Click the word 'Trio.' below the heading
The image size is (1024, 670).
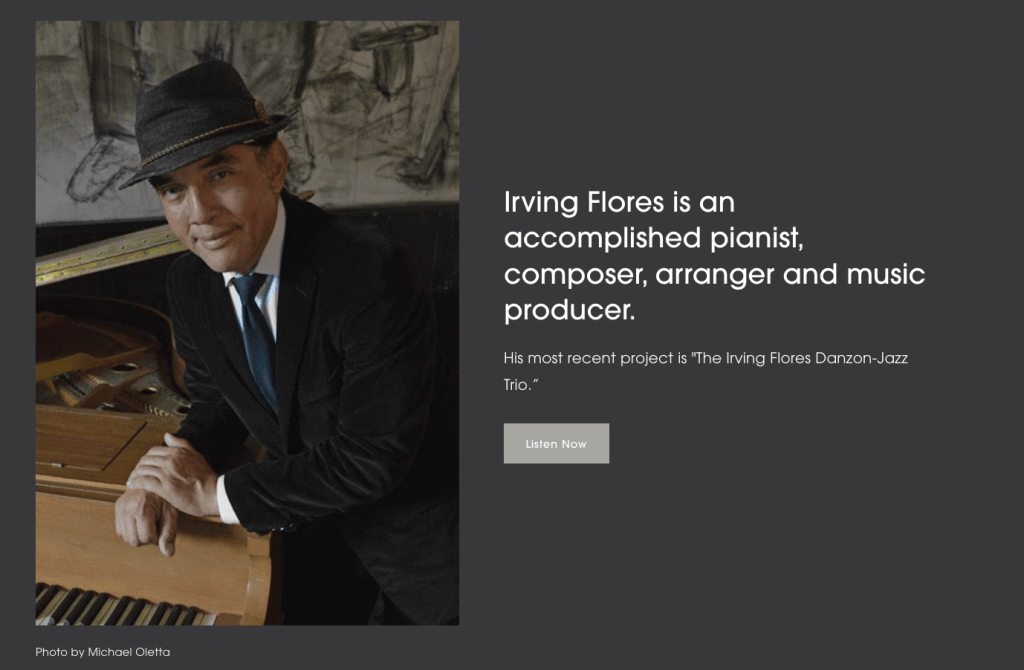pos(520,384)
